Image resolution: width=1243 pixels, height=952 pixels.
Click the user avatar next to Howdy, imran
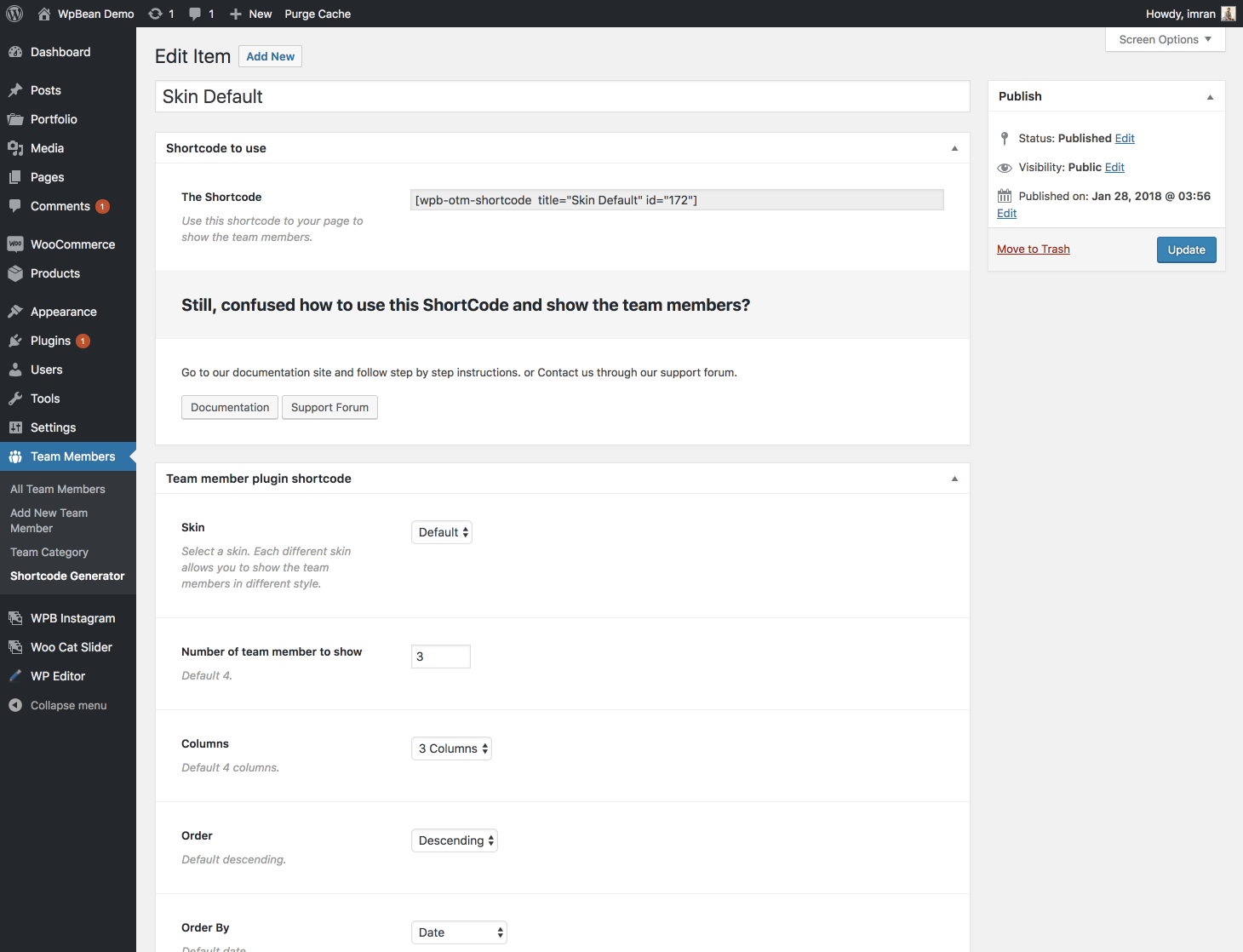(x=1228, y=14)
